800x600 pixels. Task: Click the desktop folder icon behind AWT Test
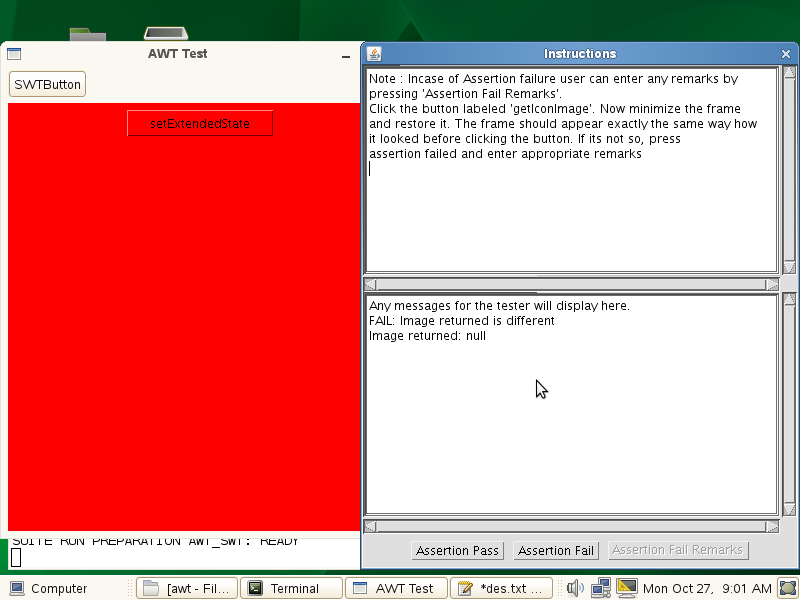88,35
